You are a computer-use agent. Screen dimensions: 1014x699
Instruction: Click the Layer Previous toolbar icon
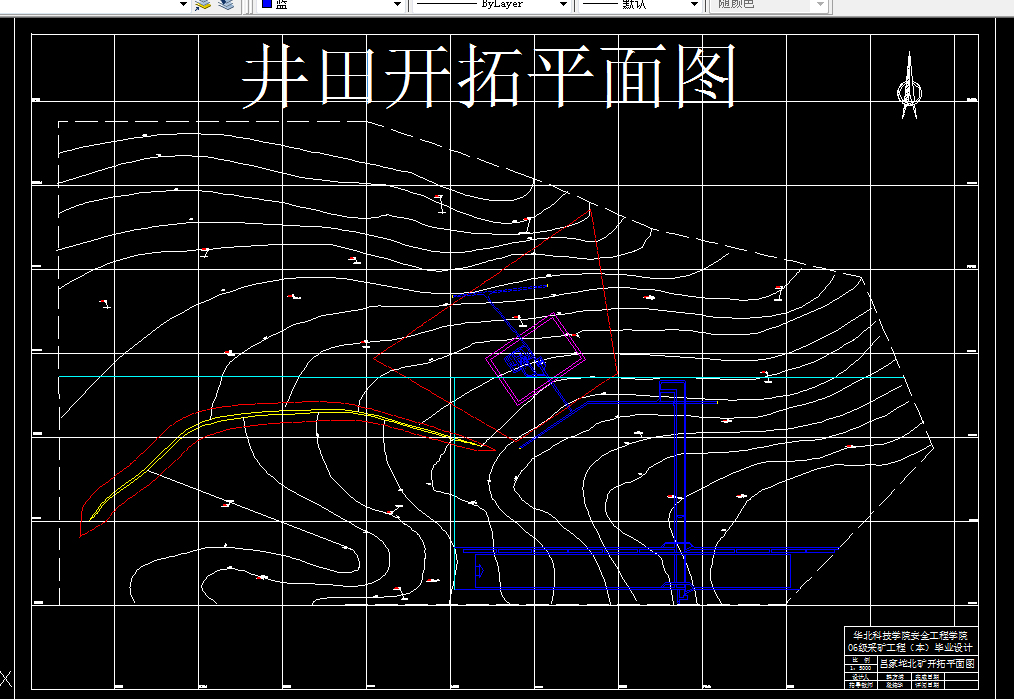coord(225,6)
